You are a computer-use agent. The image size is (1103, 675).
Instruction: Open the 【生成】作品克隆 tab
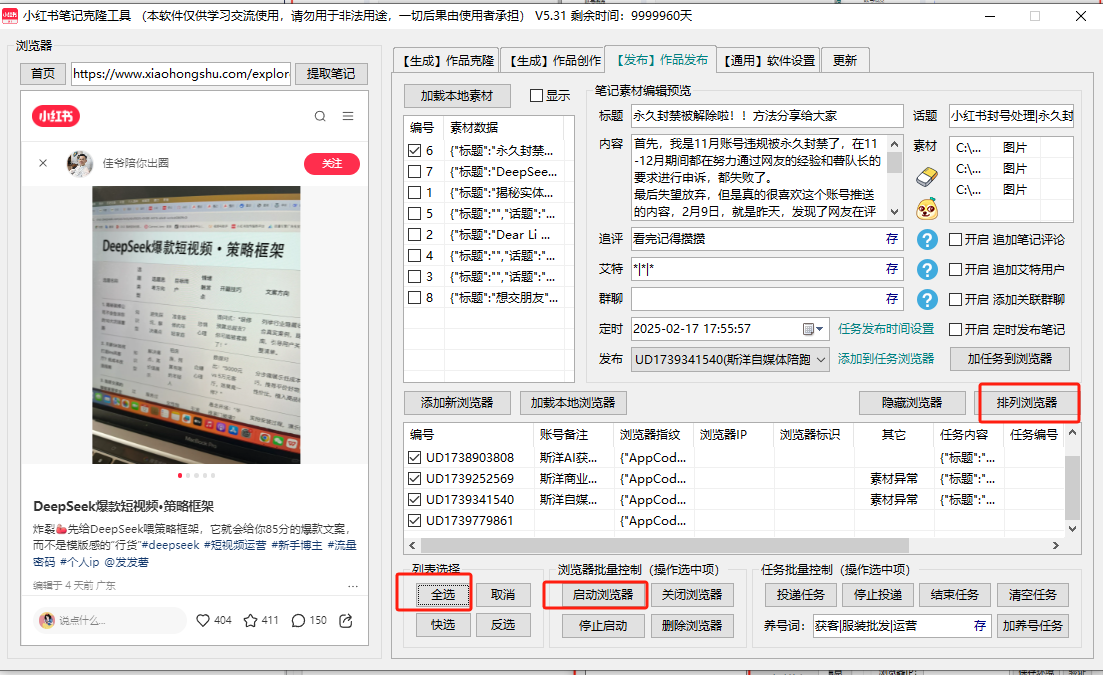point(447,60)
